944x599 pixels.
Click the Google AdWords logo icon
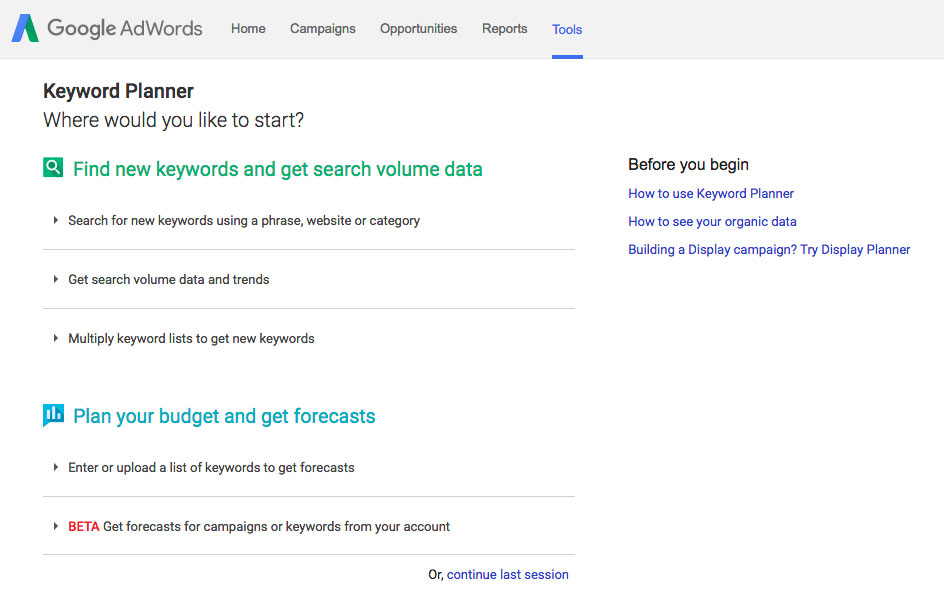tap(25, 28)
